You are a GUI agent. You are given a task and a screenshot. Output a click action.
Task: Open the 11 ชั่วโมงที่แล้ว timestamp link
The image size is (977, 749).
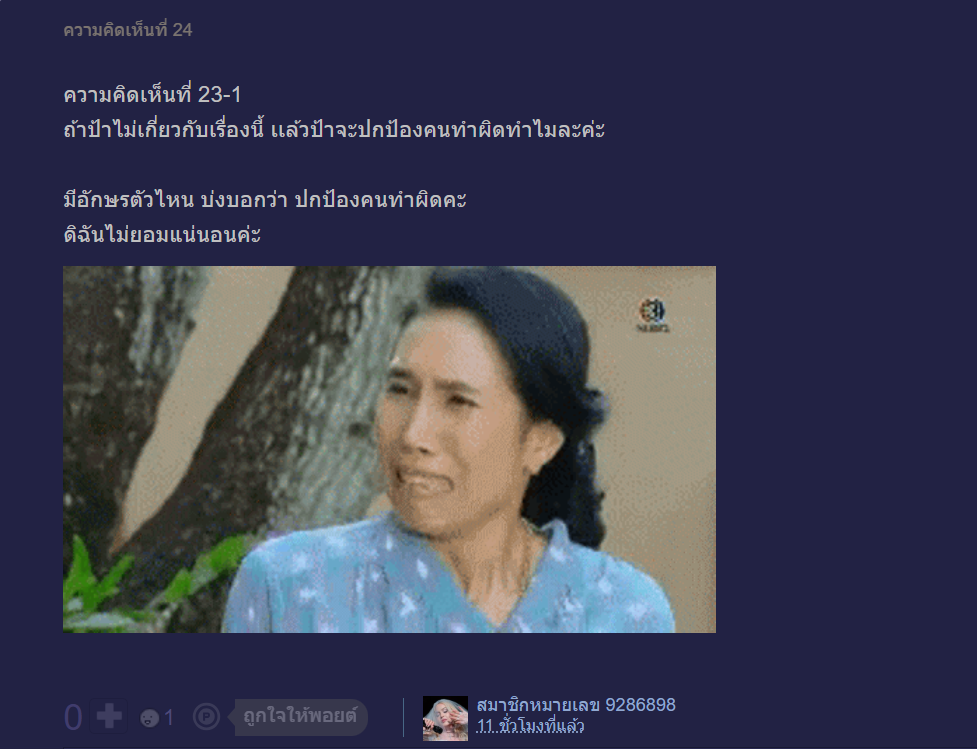pyautogui.click(x=530, y=726)
